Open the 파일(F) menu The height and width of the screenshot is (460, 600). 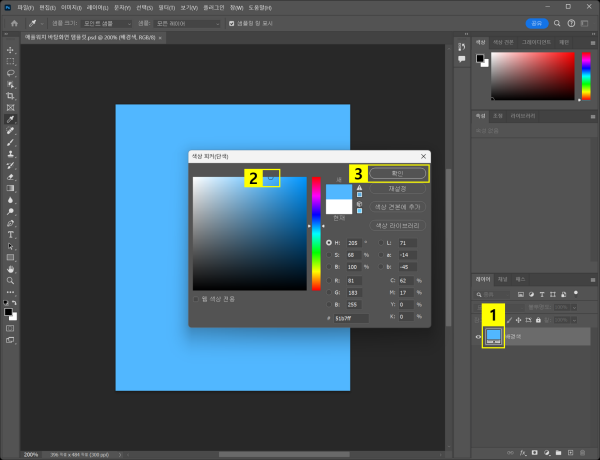(26, 6)
